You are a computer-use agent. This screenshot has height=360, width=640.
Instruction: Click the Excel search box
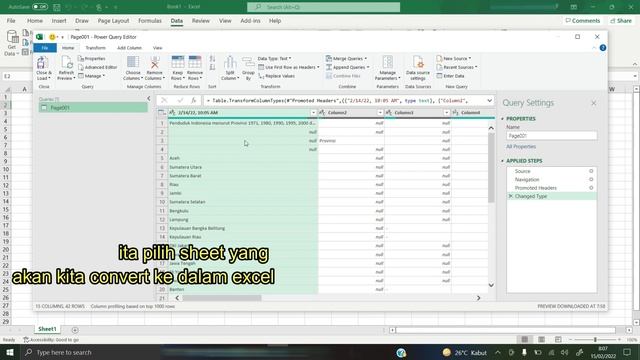pos(324,7)
